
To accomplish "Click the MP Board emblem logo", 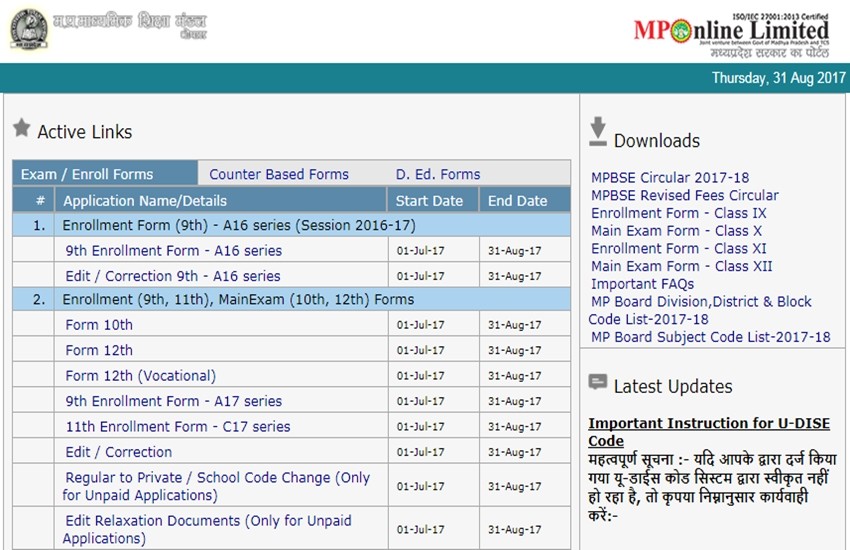I will (29, 29).
